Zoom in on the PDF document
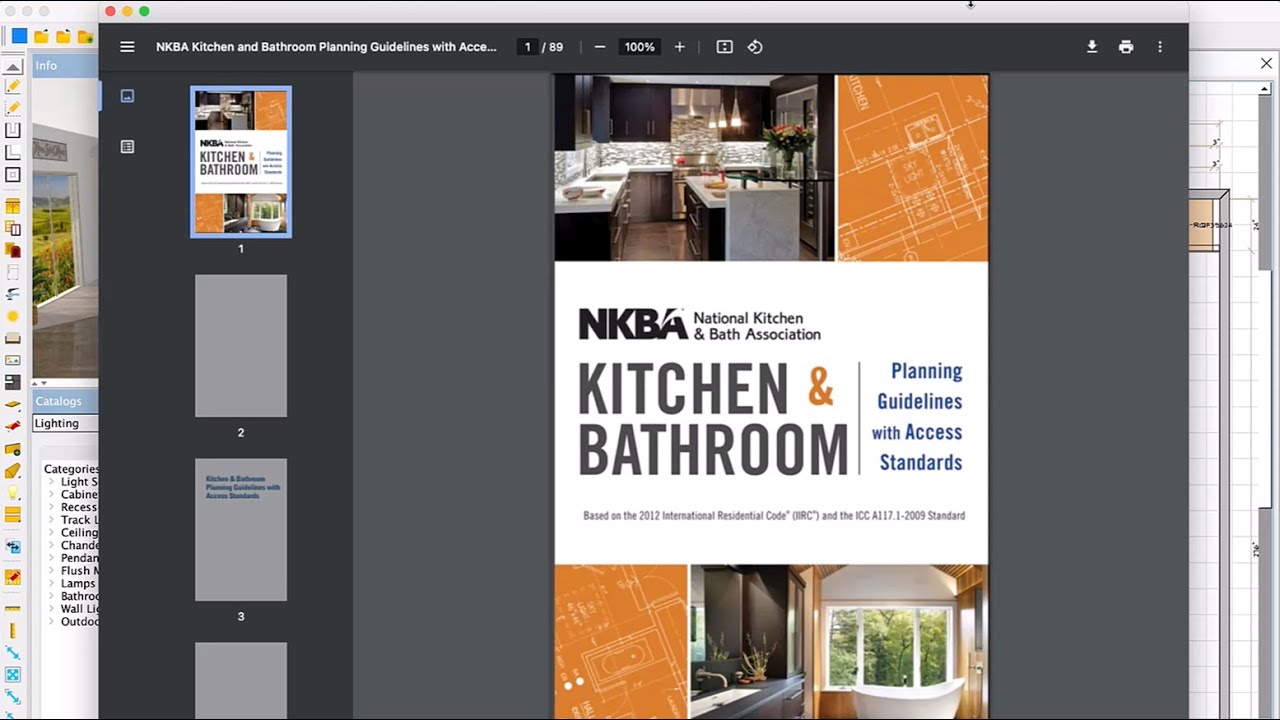The height and width of the screenshot is (720, 1280). (680, 47)
